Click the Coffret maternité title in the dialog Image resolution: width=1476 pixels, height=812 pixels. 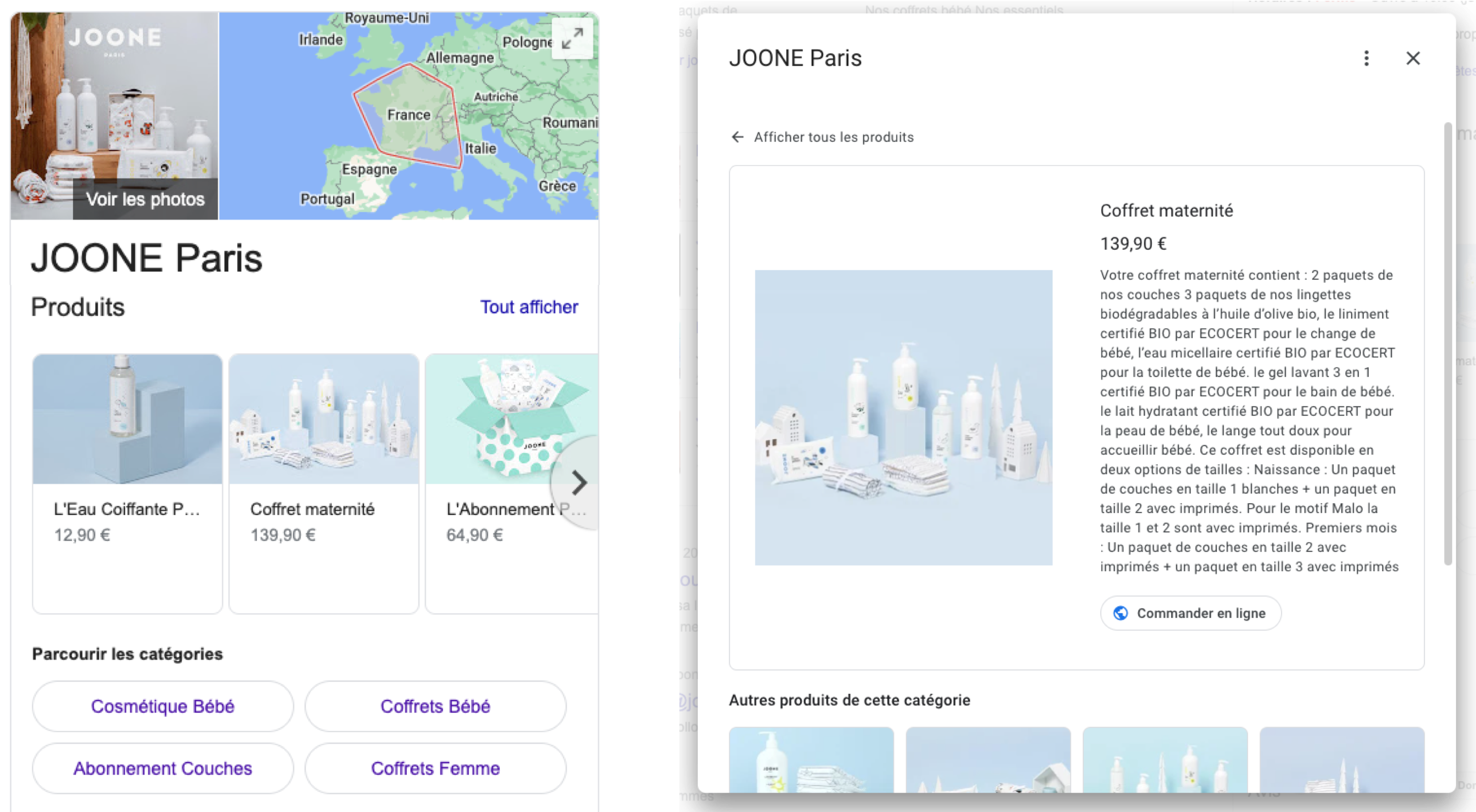coord(1166,211)
